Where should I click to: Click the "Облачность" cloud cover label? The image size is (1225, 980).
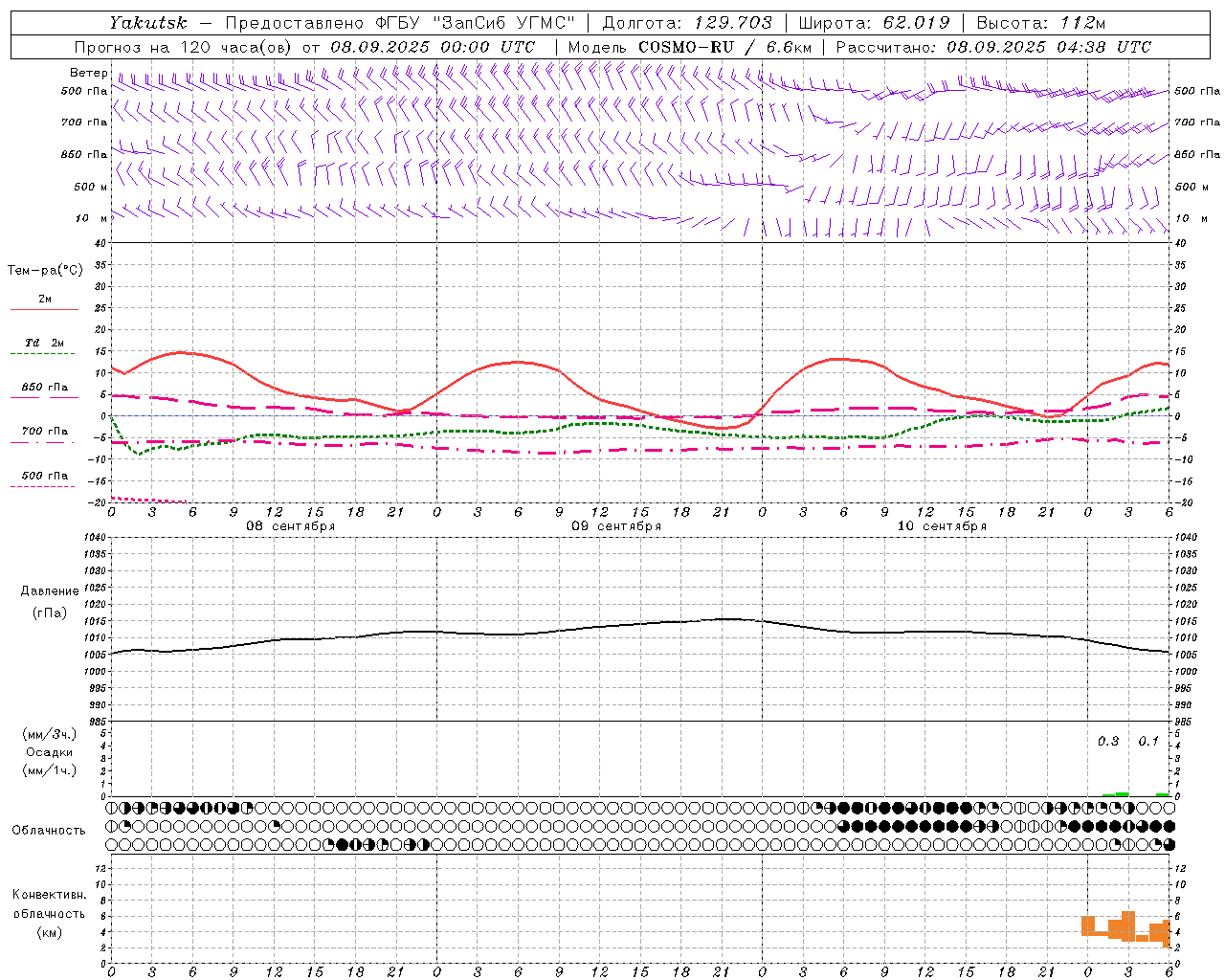tap(49, 831)
